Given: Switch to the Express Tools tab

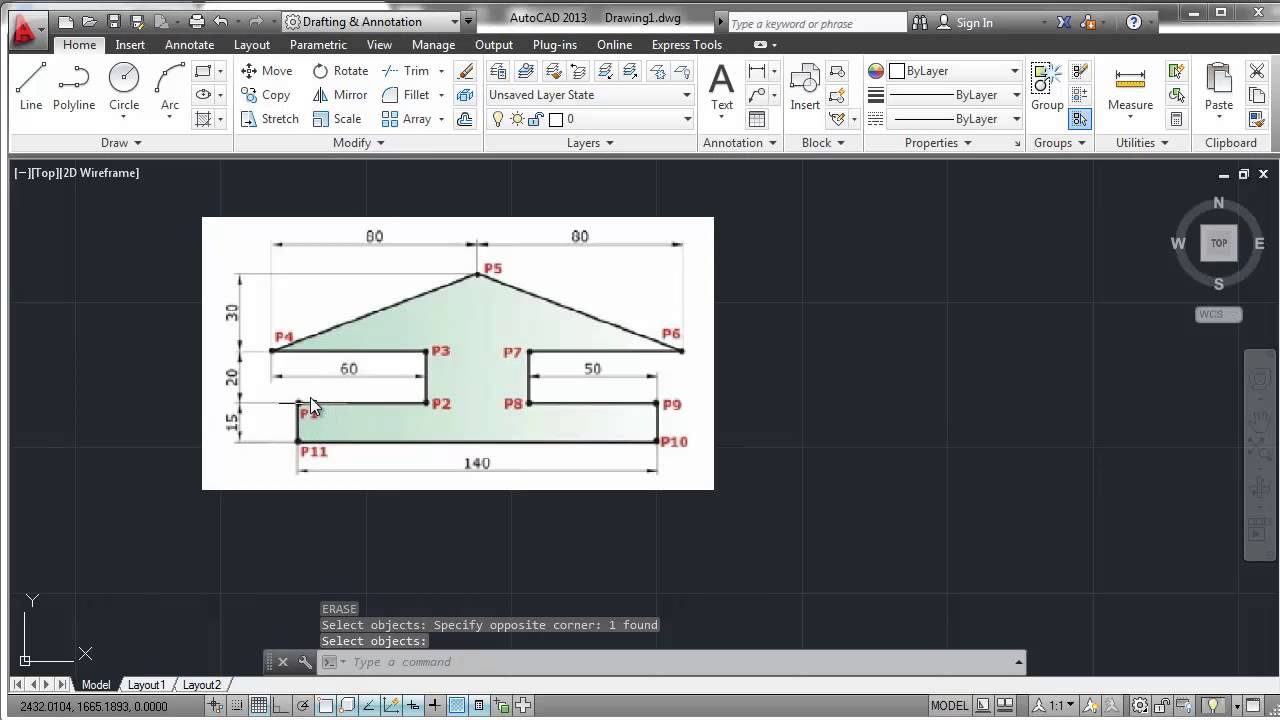Looking at the screenshot, I should tap(687, 45).
